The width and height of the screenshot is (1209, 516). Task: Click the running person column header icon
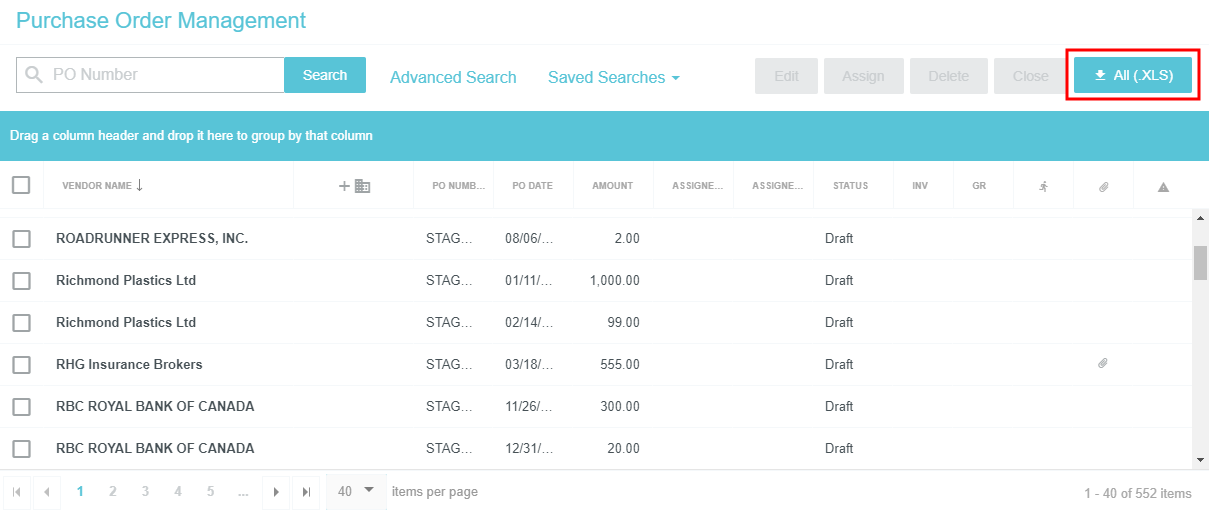[1043, 186]
